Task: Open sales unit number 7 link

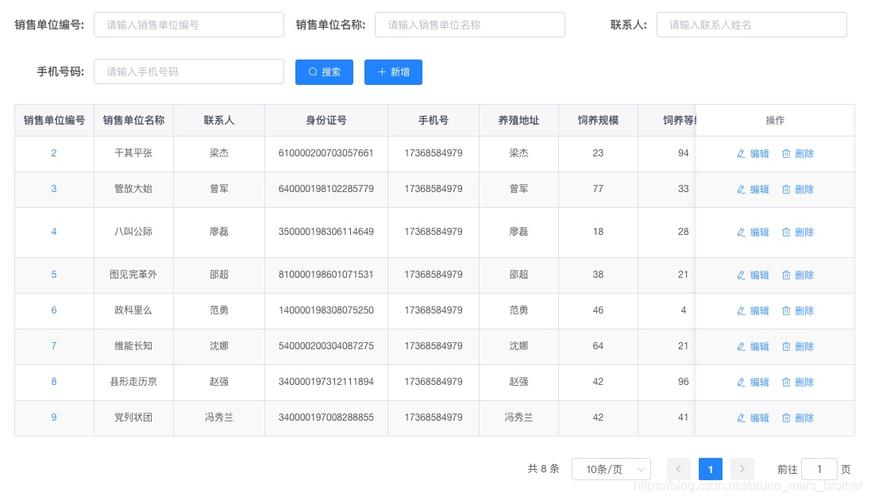Action: pos(54,346)
